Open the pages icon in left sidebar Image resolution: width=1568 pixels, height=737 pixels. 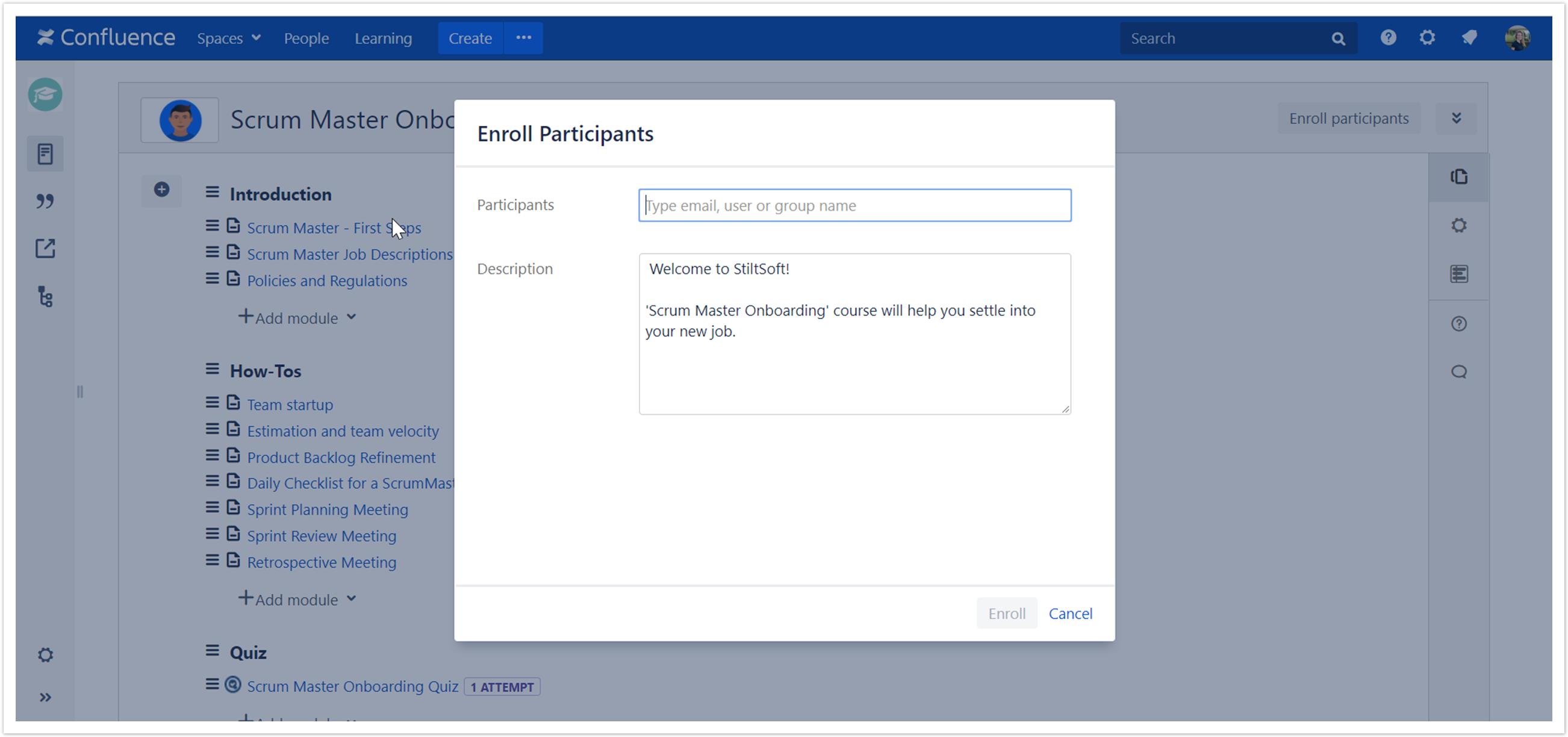pyautogui.click(x=45, y=154)
